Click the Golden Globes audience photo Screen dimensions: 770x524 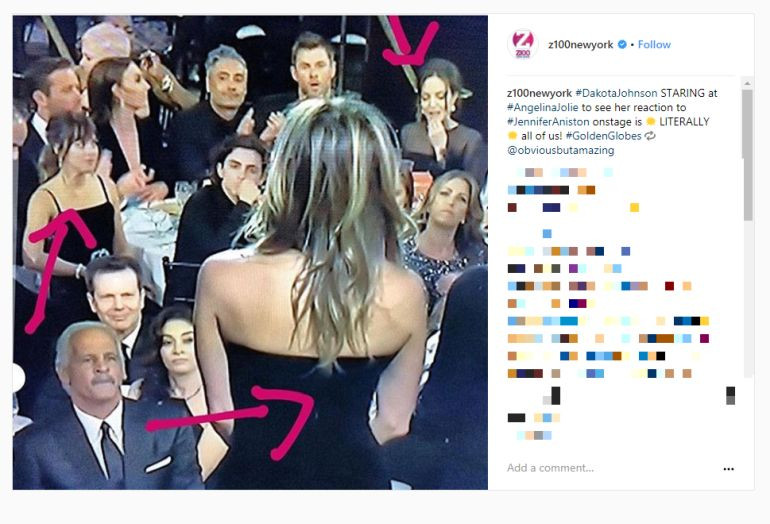tap(250, 252)
